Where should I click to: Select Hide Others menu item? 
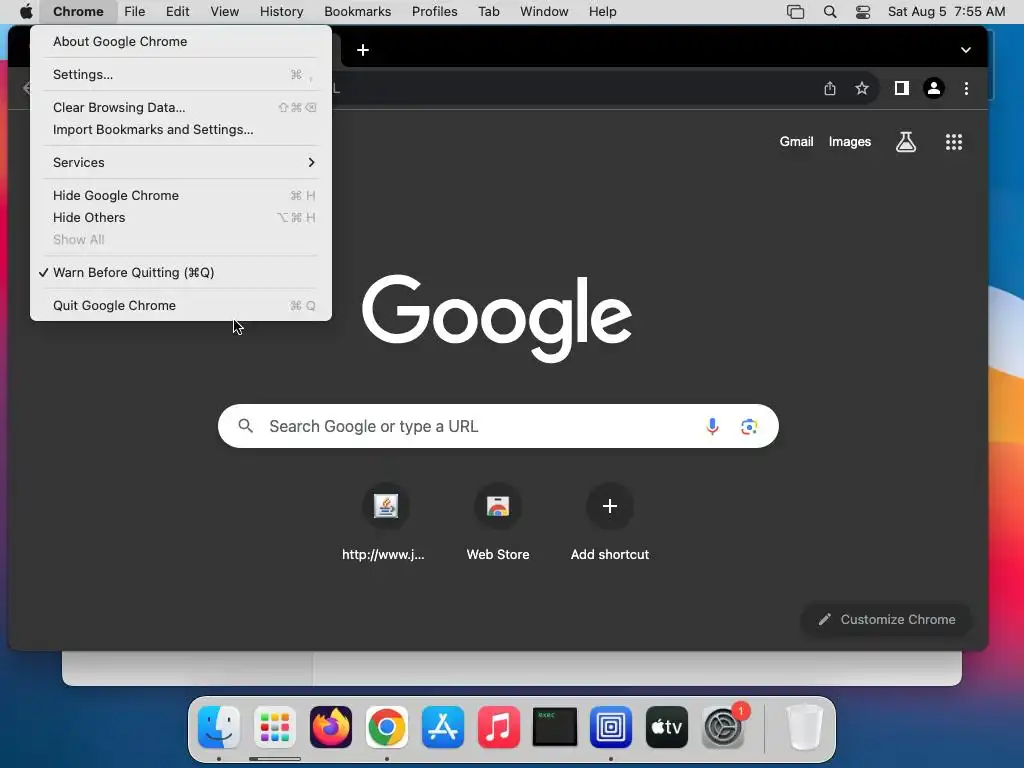pos(181,217)
